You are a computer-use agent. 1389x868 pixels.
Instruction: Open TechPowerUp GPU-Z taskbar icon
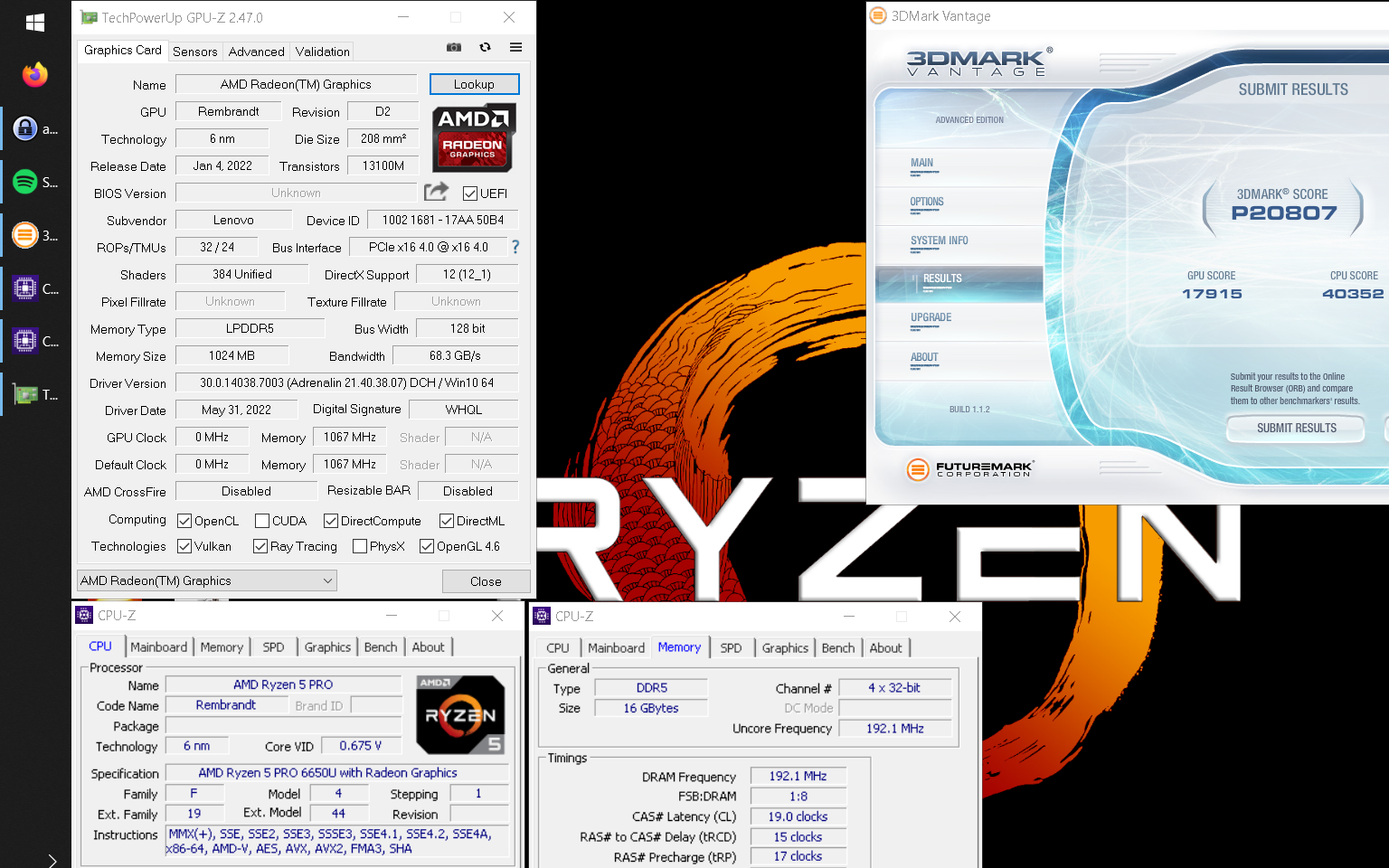25,394
